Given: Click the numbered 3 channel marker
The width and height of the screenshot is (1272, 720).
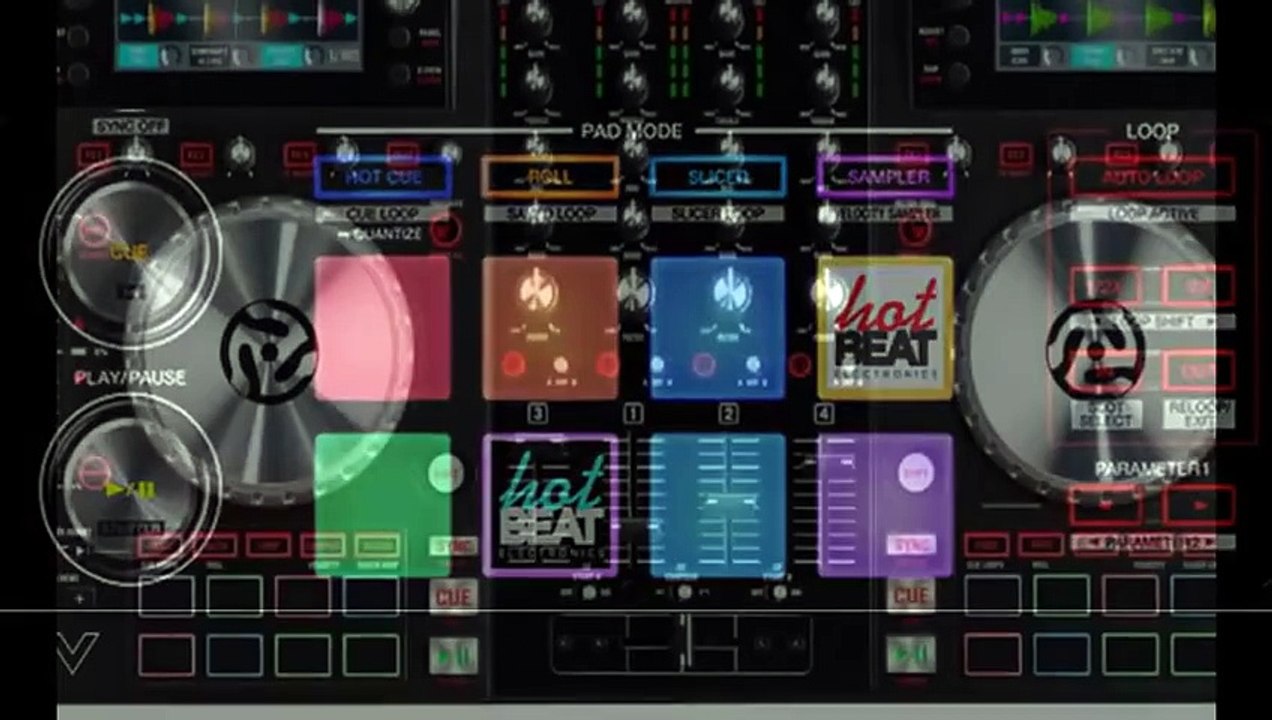Looking at the screenshot, I should pyautogui.click(x=537, y=413).
